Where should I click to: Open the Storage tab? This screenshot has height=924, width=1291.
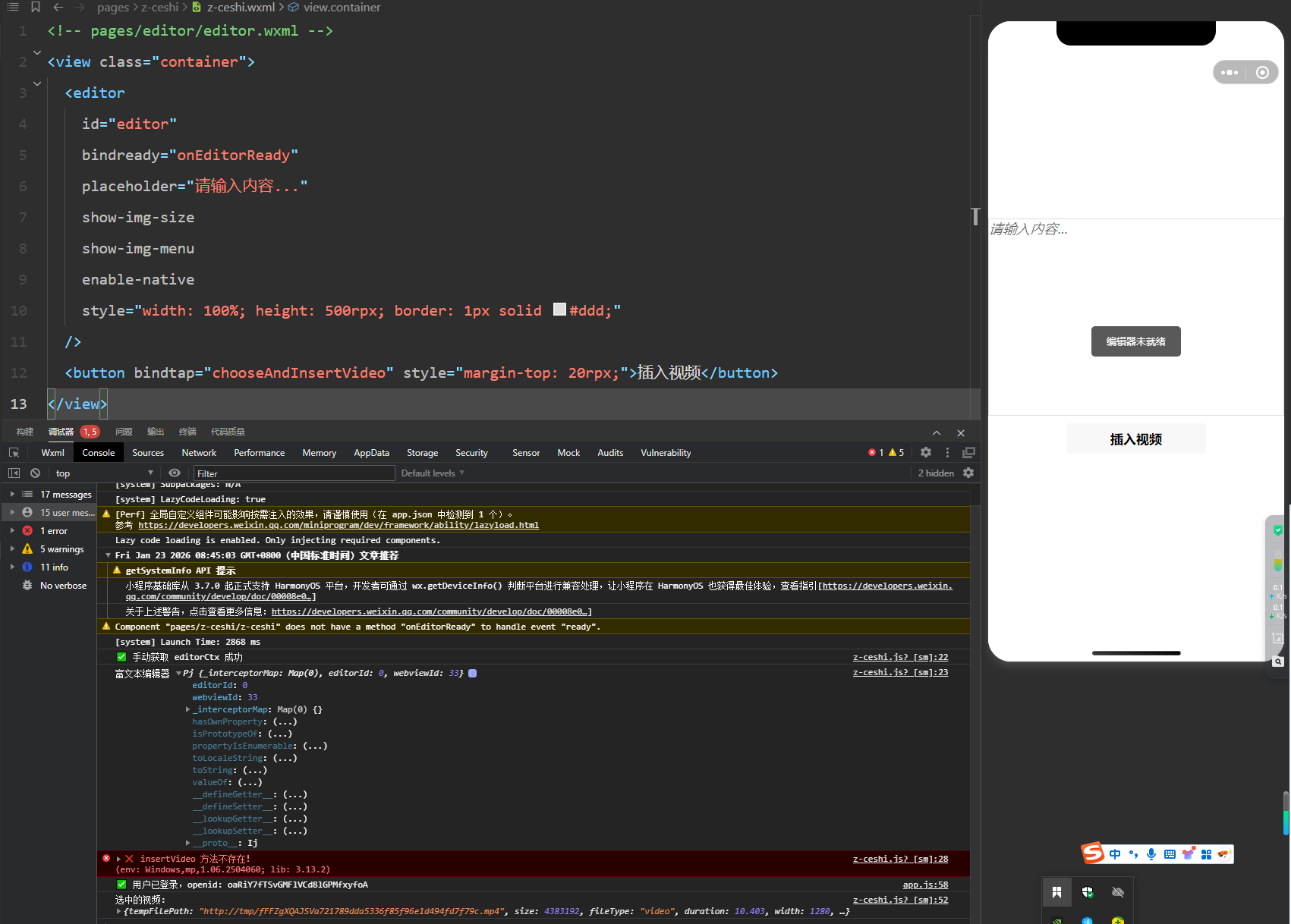coord(422,452)
